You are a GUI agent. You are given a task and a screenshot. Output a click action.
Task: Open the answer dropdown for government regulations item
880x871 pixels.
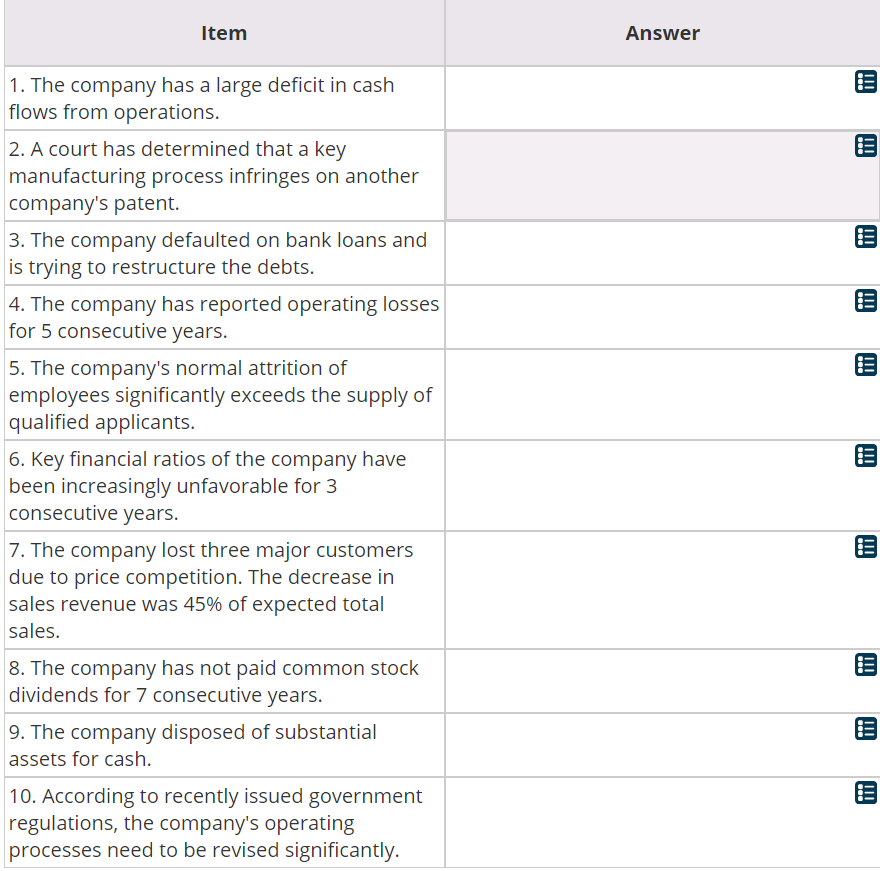(866, 792)
